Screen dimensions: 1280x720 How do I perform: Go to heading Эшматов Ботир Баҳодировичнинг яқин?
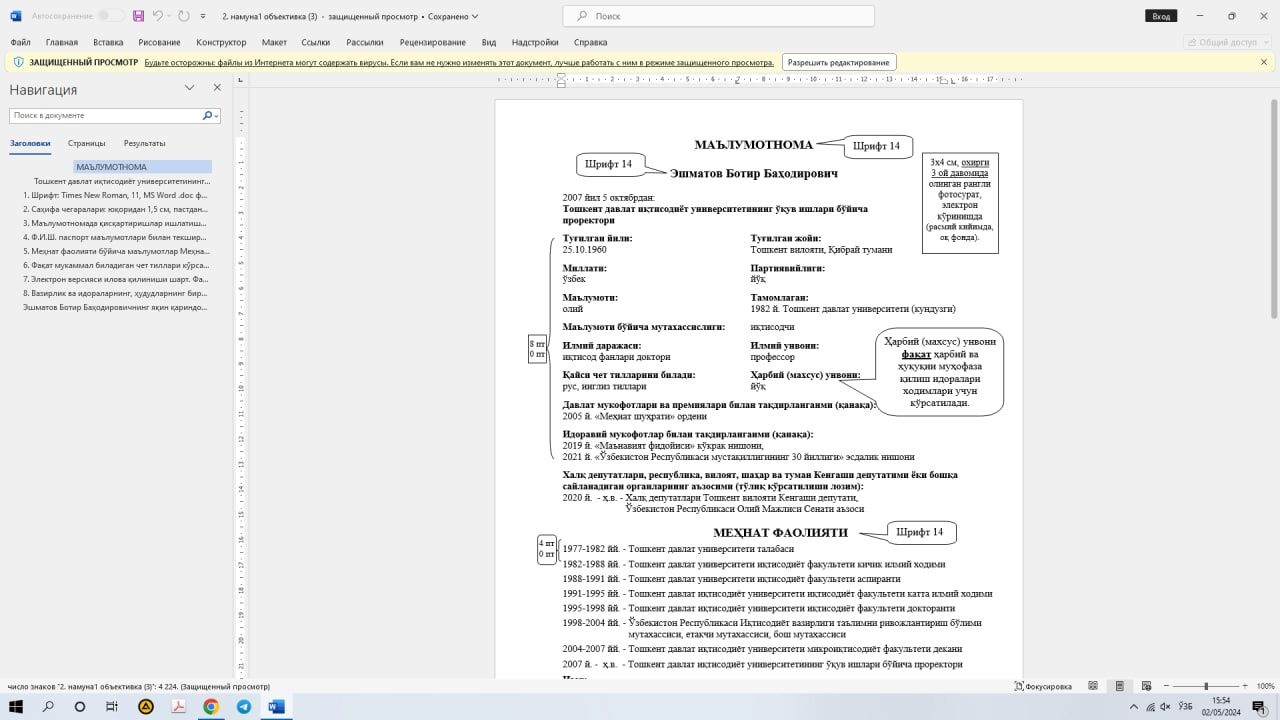pyautogui.click(x=116, y=307)
